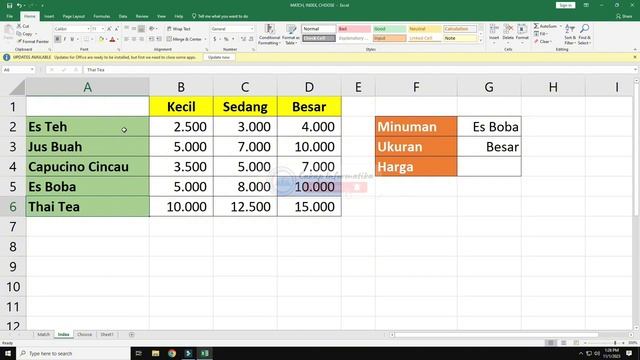
Task: Open the font name dropdown
Action: [88, 29]
